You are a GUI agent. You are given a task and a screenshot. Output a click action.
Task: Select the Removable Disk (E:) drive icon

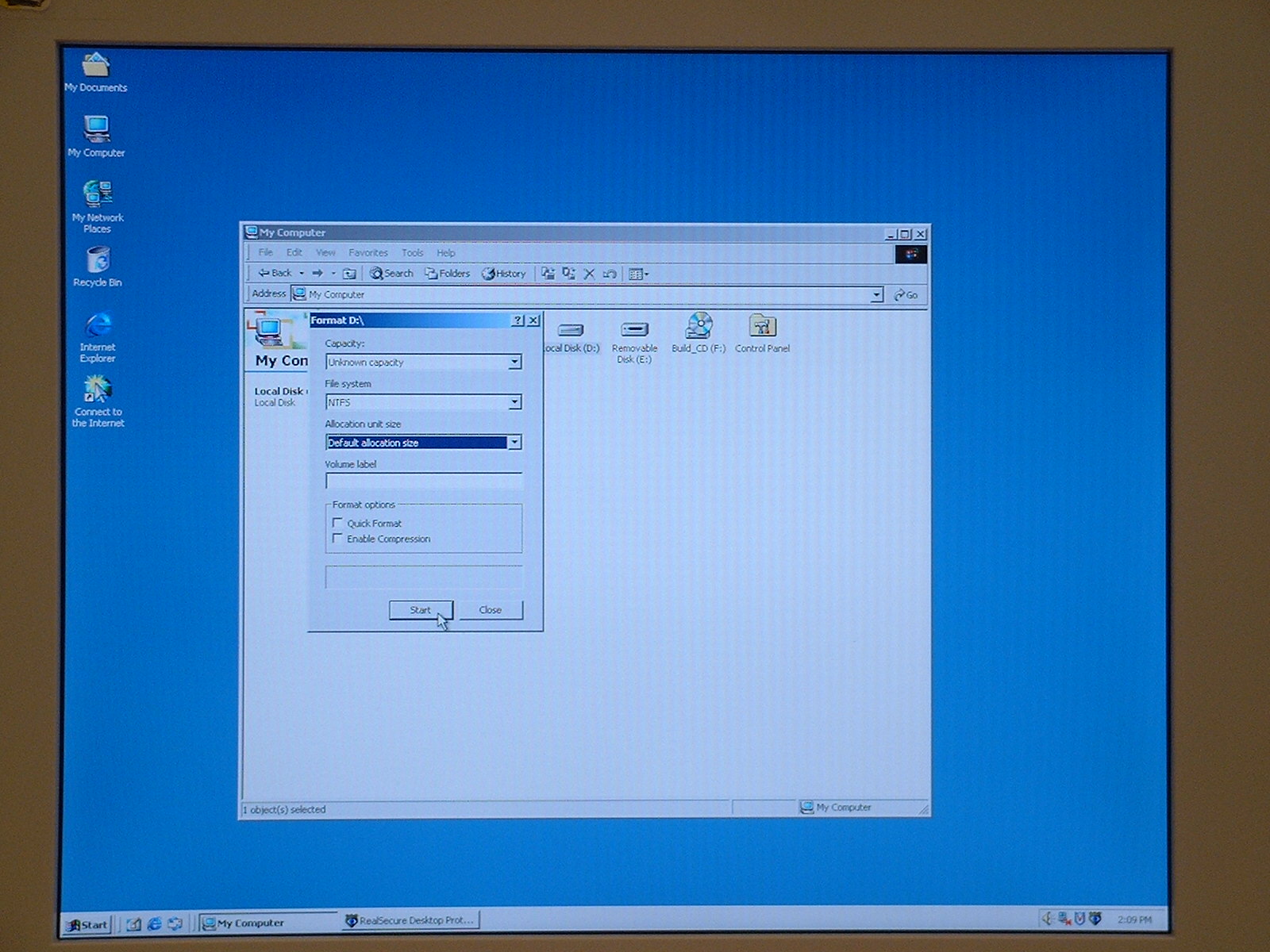(x=634, y=329)
